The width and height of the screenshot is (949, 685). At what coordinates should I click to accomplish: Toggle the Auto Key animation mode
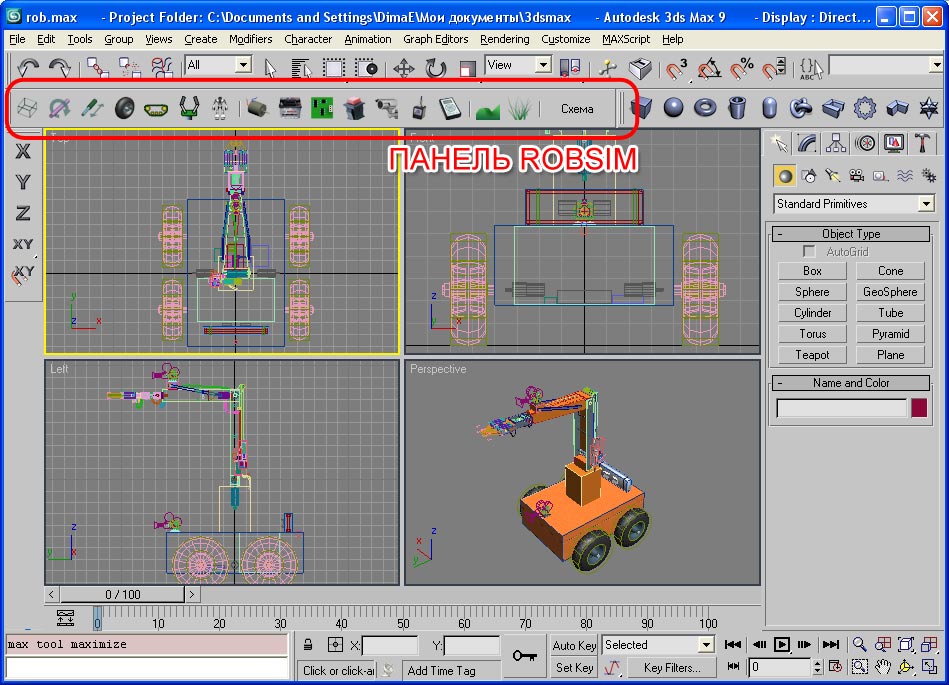coord(574,645)
